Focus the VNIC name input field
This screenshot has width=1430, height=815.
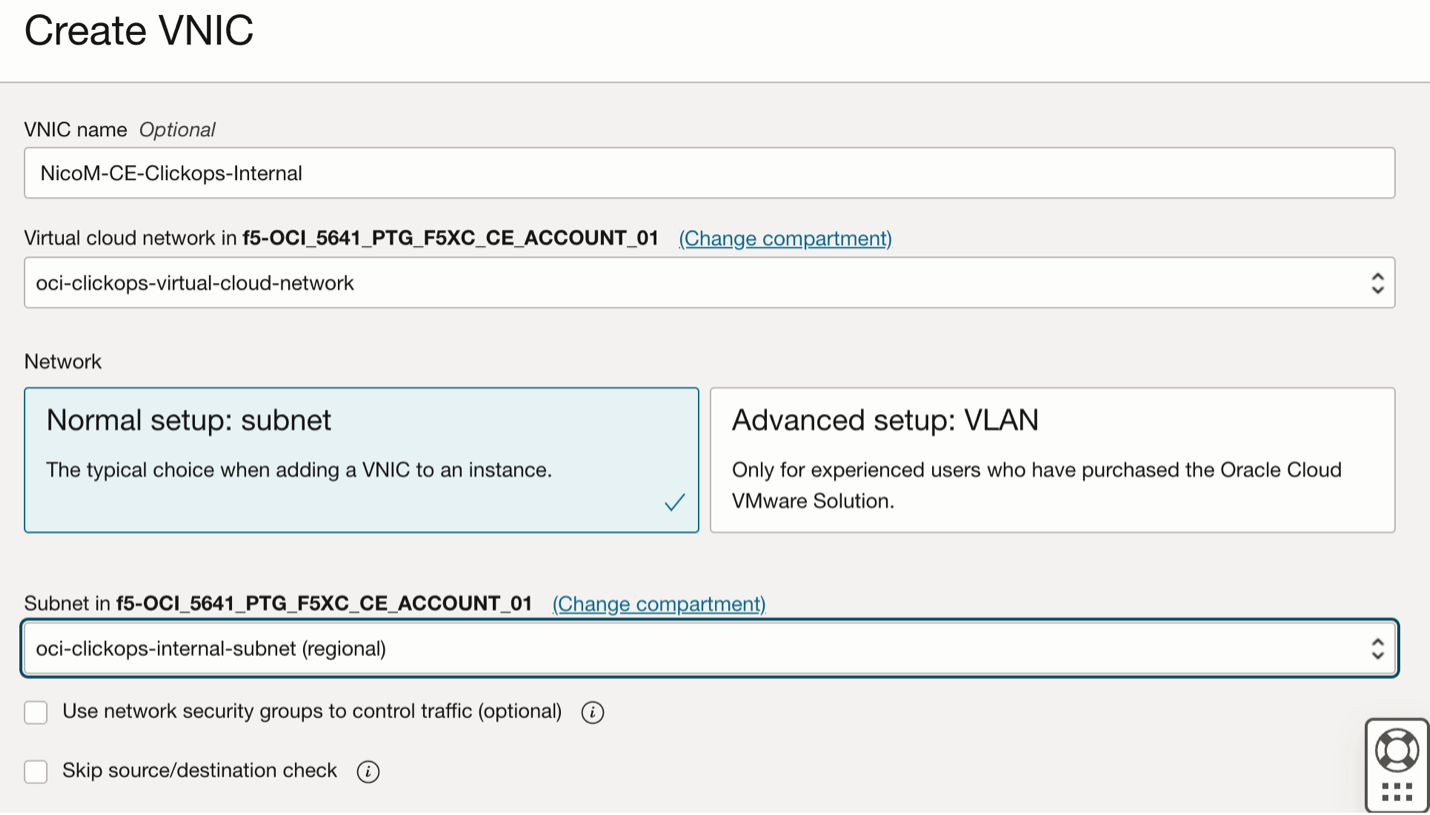pyautogui.click(x=709, y=173)
